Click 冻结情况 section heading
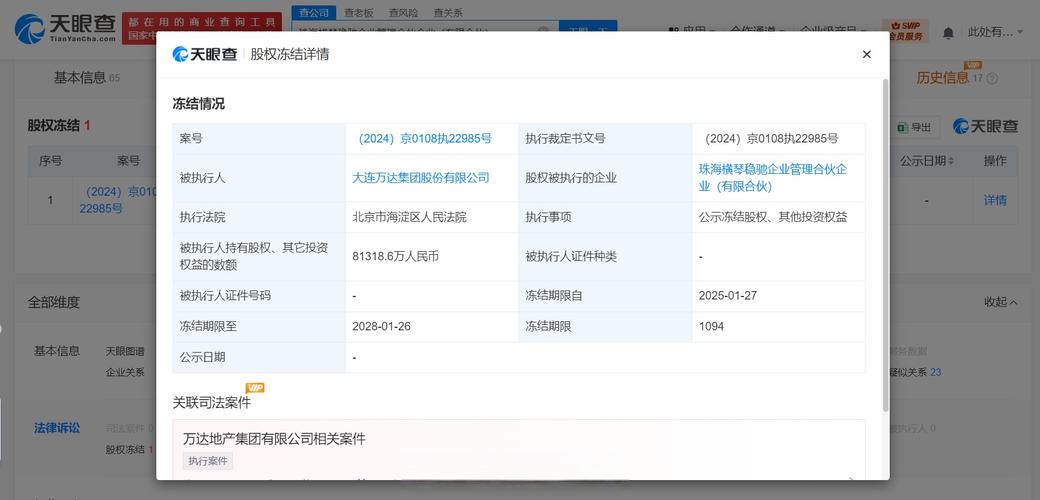Image resolution: width=1040 pixels, height=500 pixels. coord(198,104)
